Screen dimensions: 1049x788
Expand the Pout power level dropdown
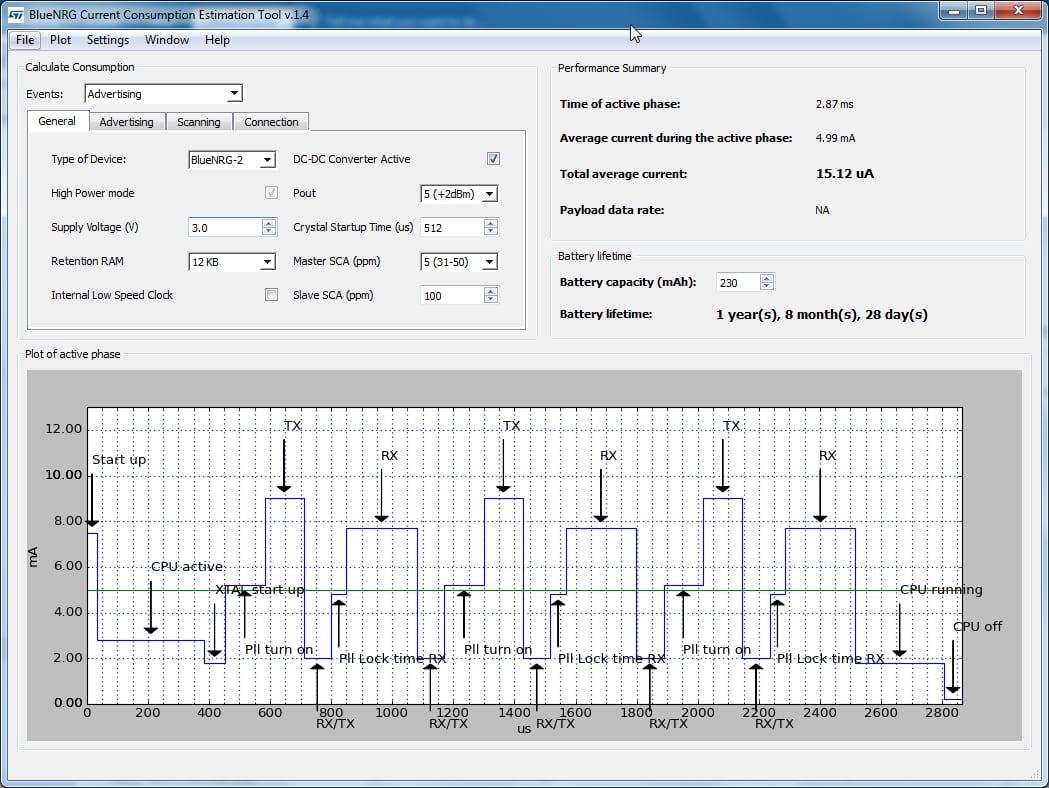(459, 194)
